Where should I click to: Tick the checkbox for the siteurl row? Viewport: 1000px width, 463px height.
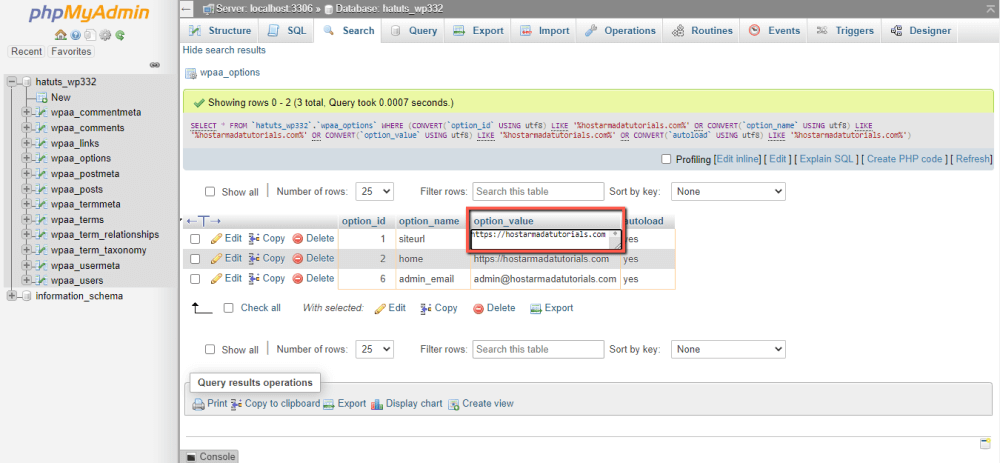click(196, 239)
